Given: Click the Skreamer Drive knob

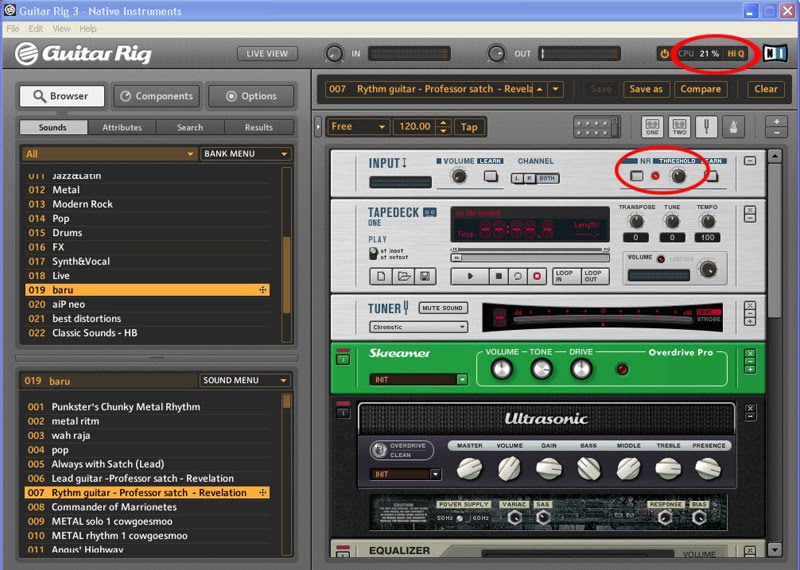Looking at the screenshot, I should 581,369.
